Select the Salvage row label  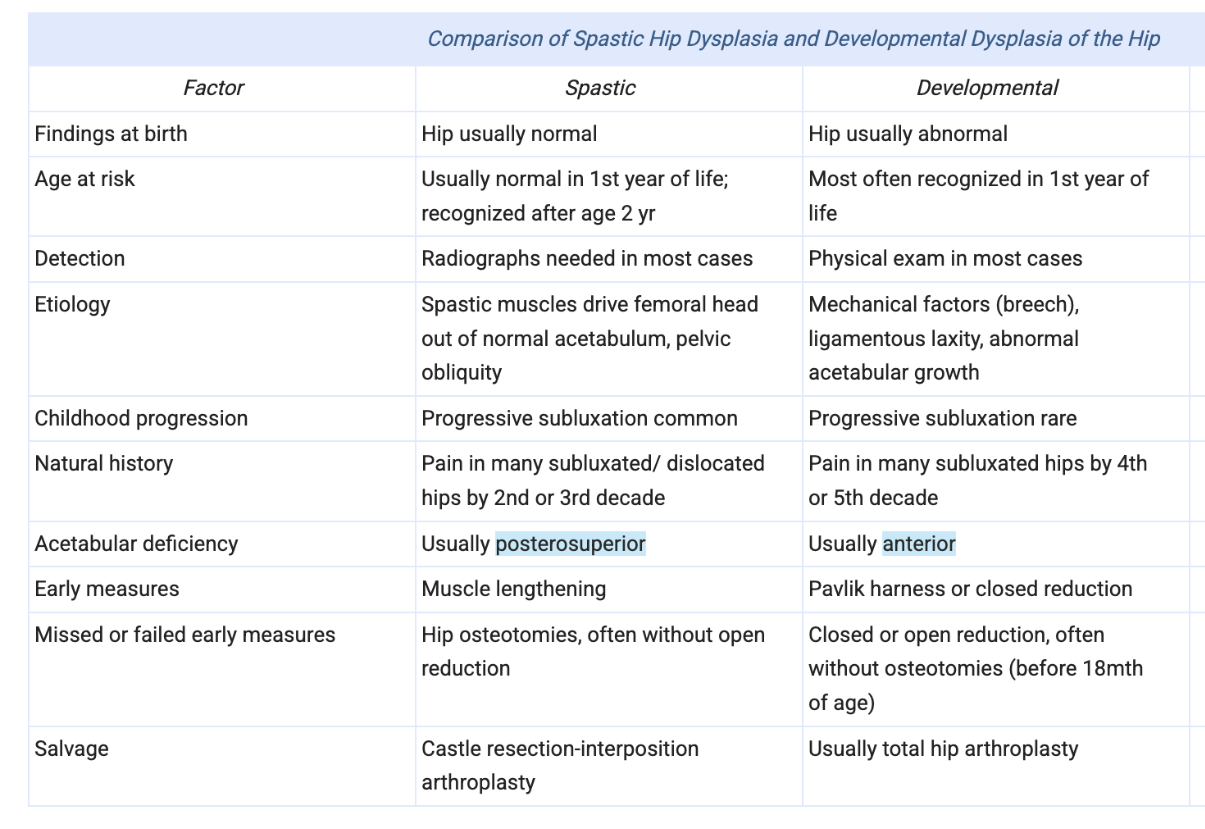72,749
